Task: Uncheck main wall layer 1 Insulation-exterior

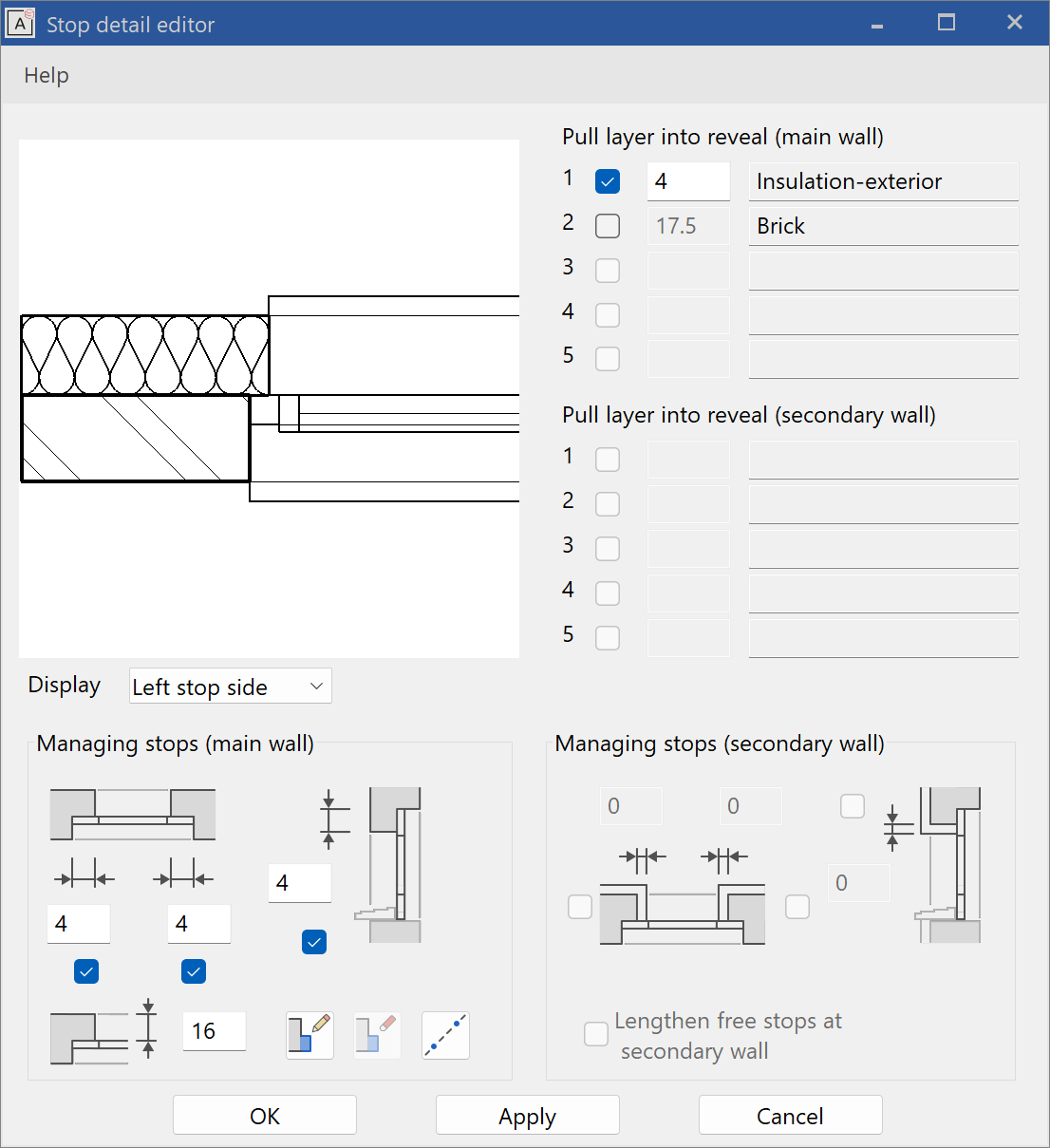Action: tap(608, 181)
